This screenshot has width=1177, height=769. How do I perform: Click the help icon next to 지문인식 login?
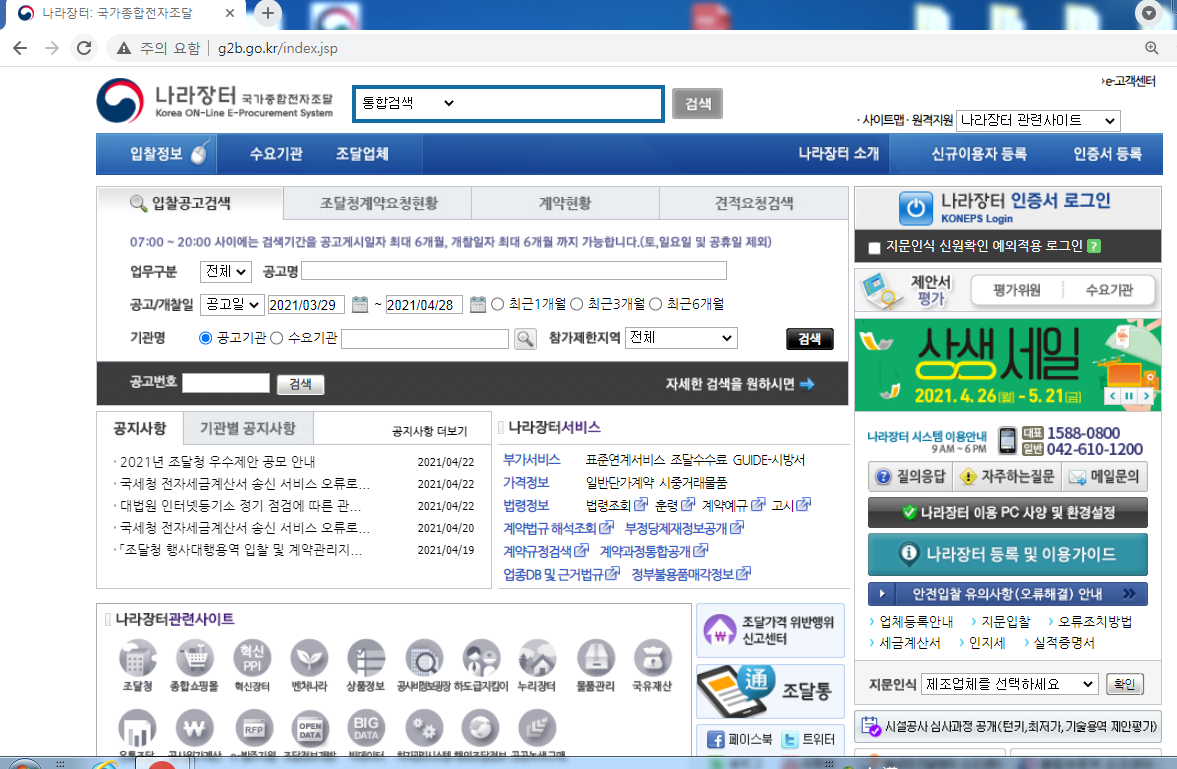(1094, 246)
